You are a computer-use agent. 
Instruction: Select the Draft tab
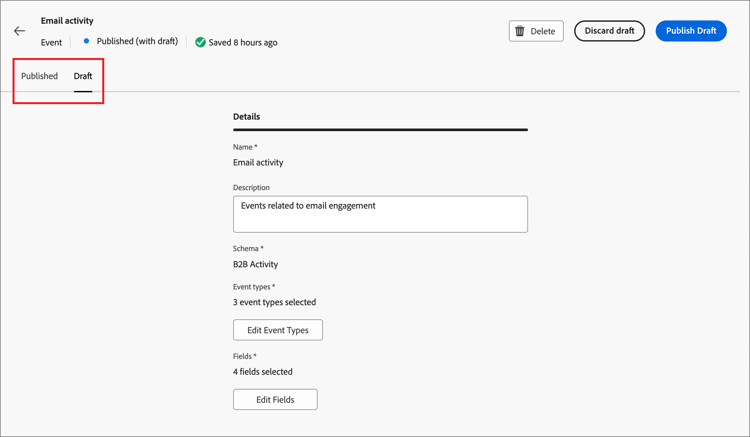83,76
